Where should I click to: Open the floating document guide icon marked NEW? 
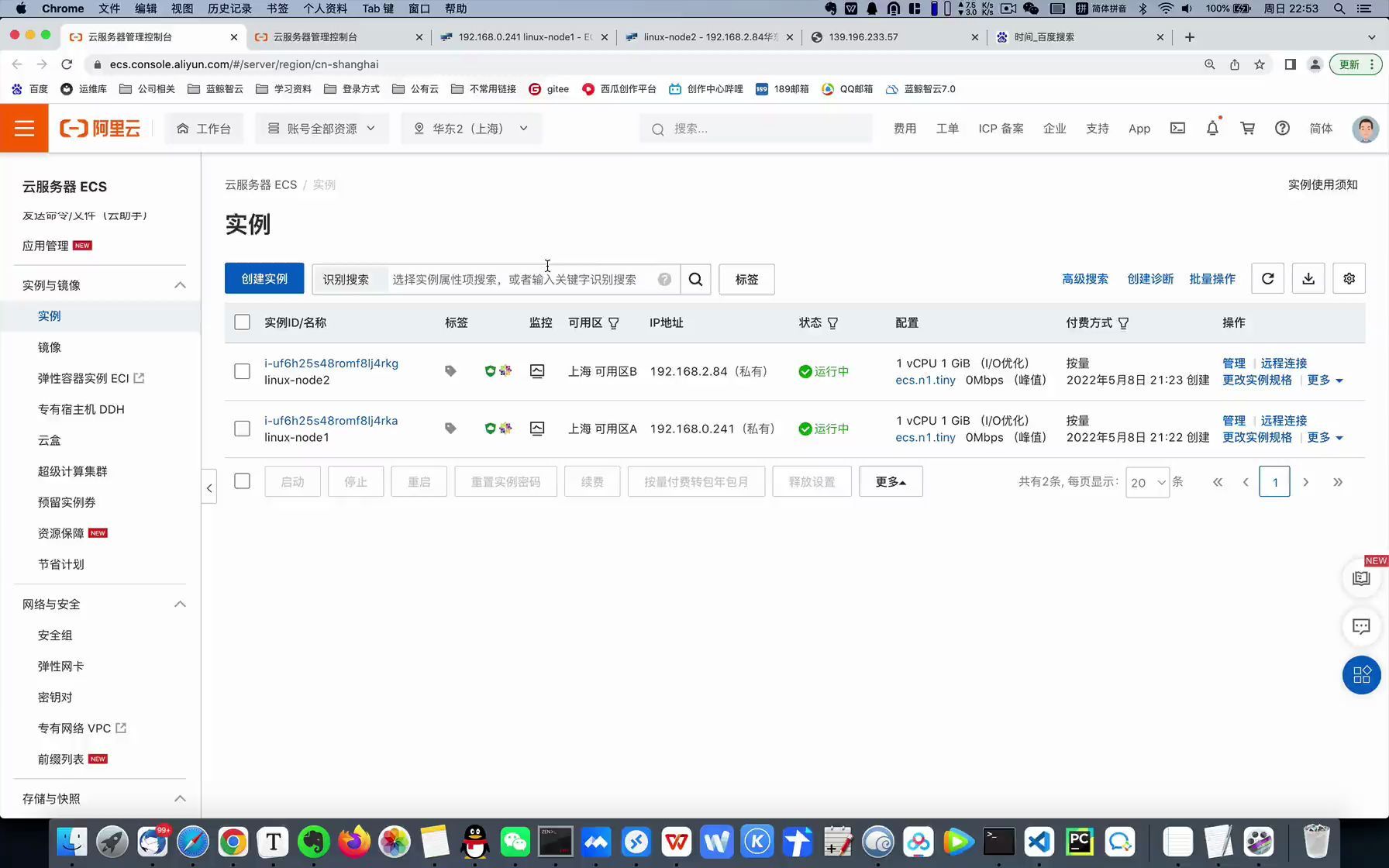(1361, 578)
